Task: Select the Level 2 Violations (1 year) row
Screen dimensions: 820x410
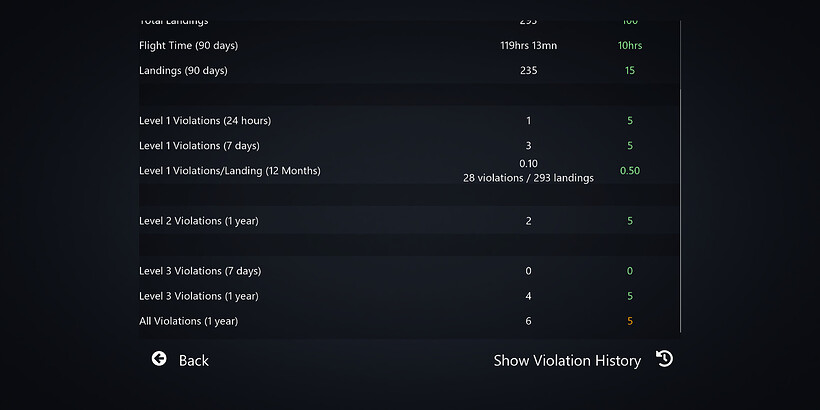Action: (x=198, y=221)
